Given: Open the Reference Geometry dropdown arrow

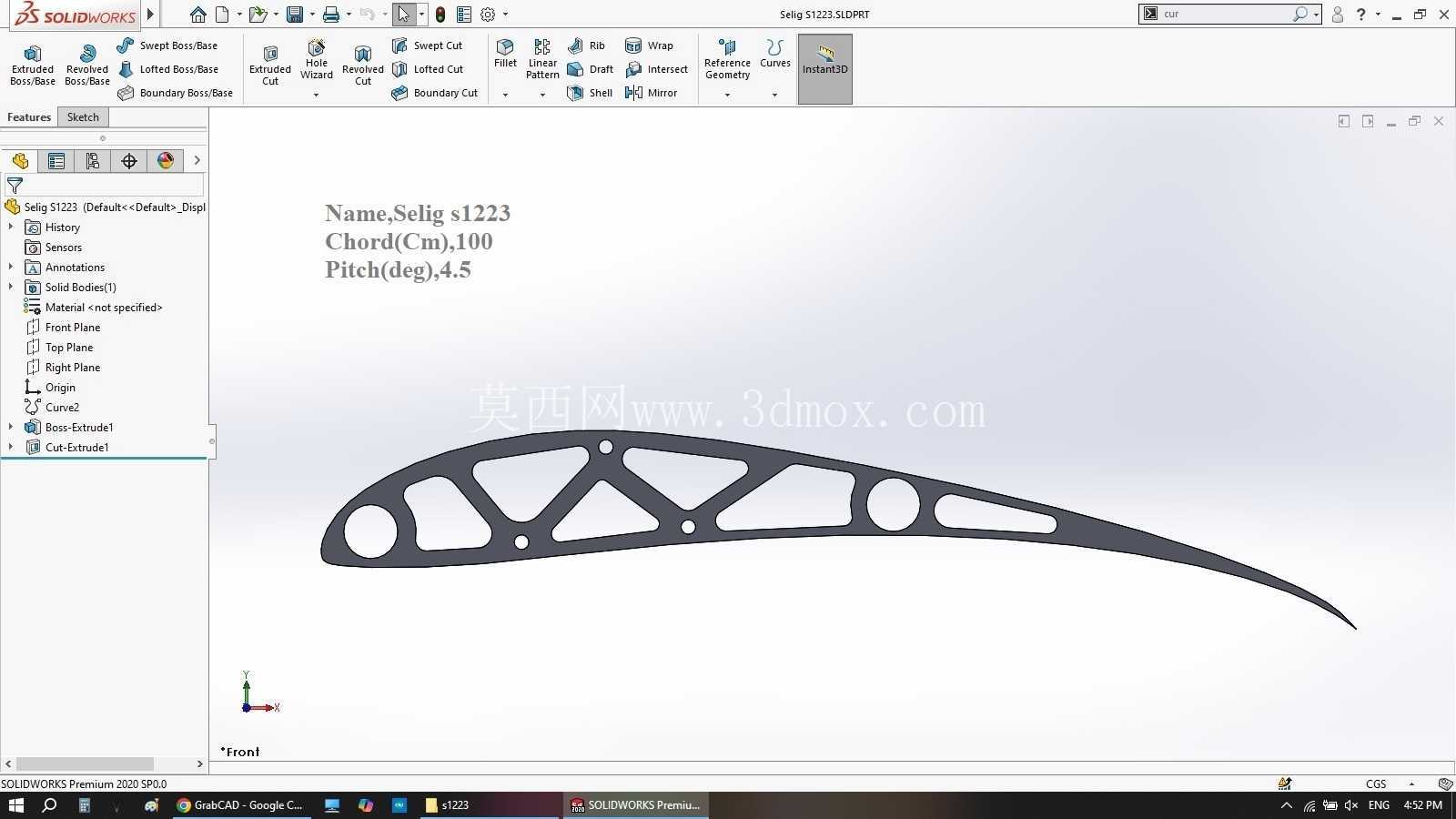Looking at the screenshot, I should click(727, 95).
